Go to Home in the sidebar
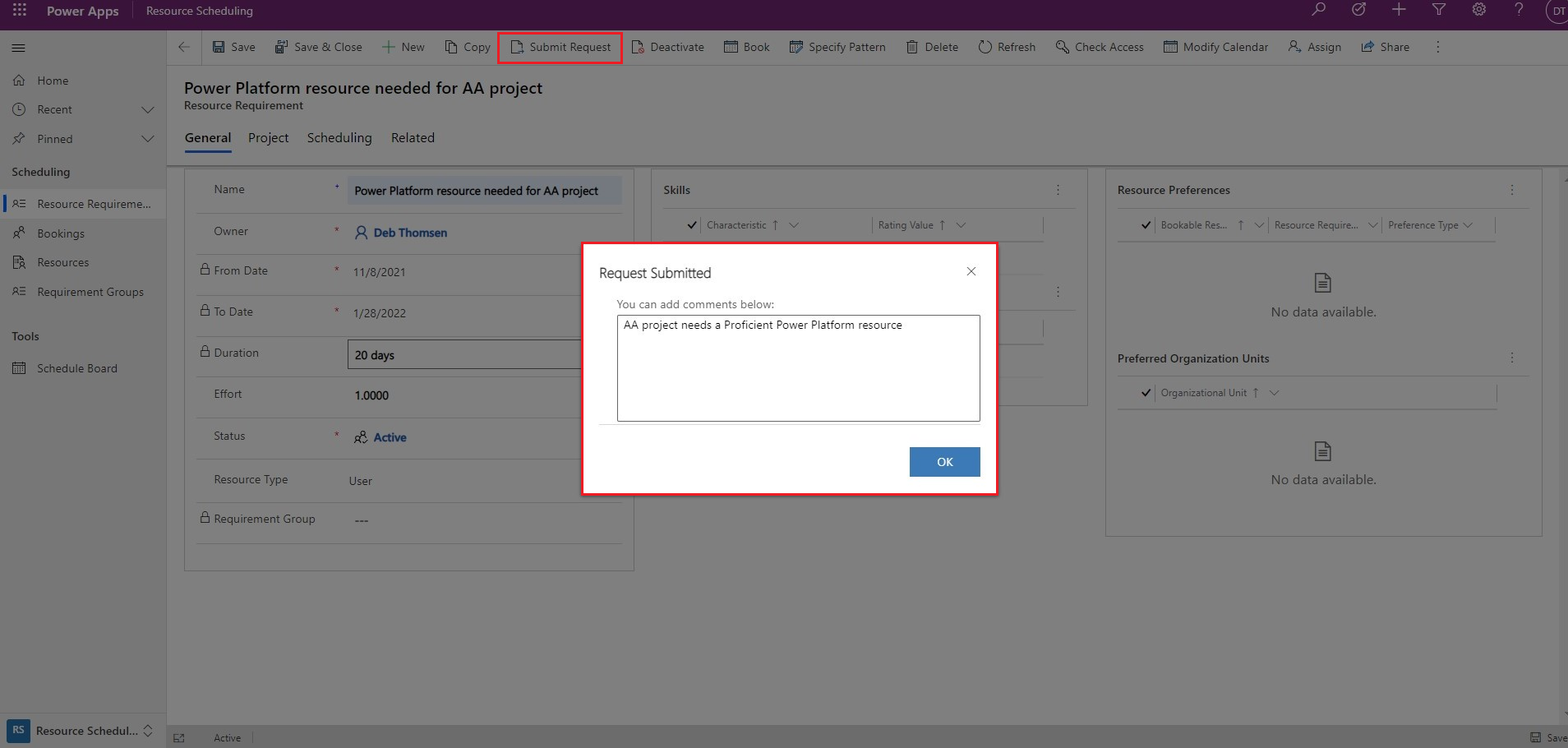The width and height of the screenshot is (1568, 748). click(x=83, y=81)
